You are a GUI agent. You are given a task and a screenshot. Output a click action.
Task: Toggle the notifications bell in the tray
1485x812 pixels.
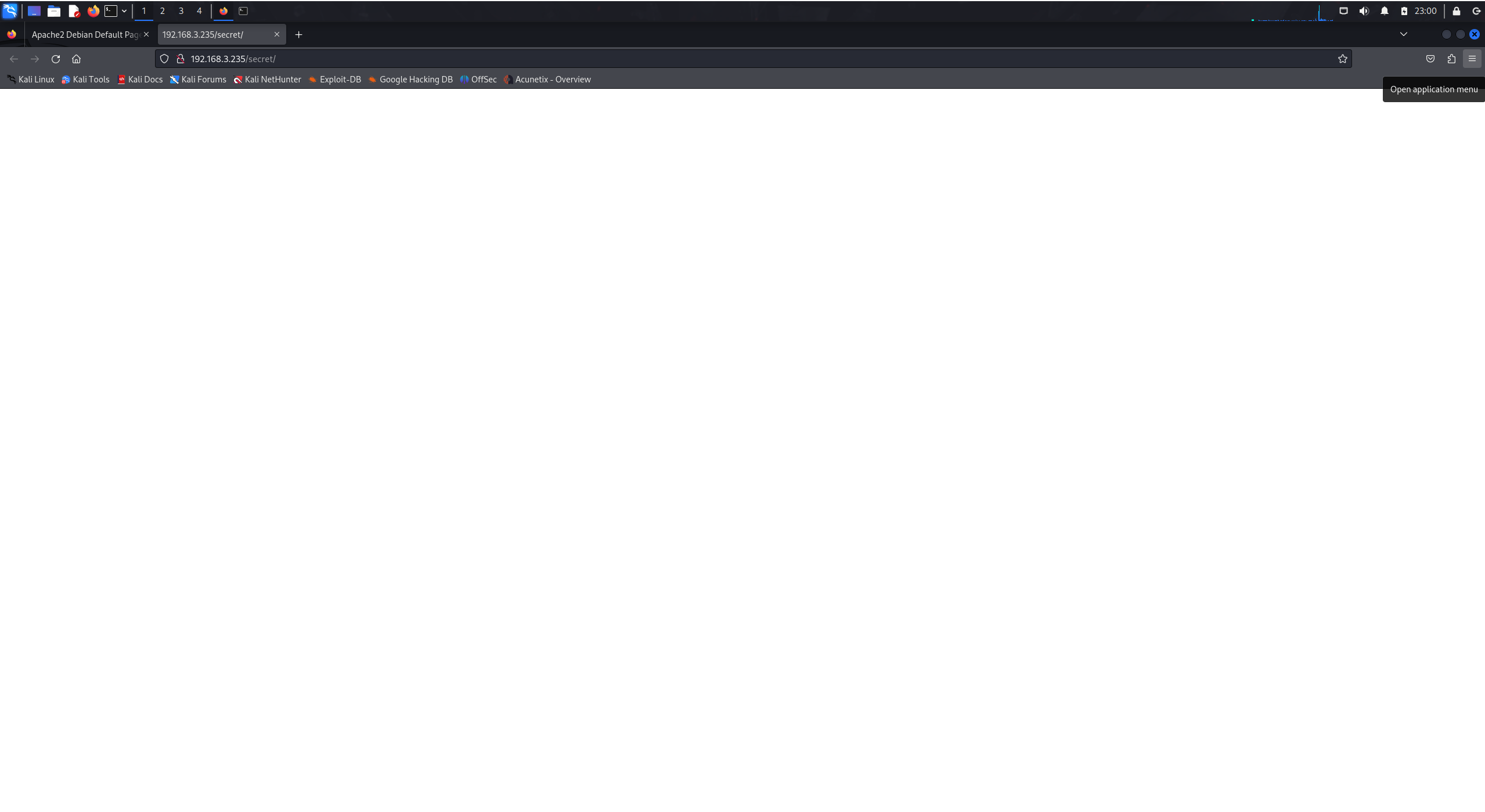(x=1384, y=10)
